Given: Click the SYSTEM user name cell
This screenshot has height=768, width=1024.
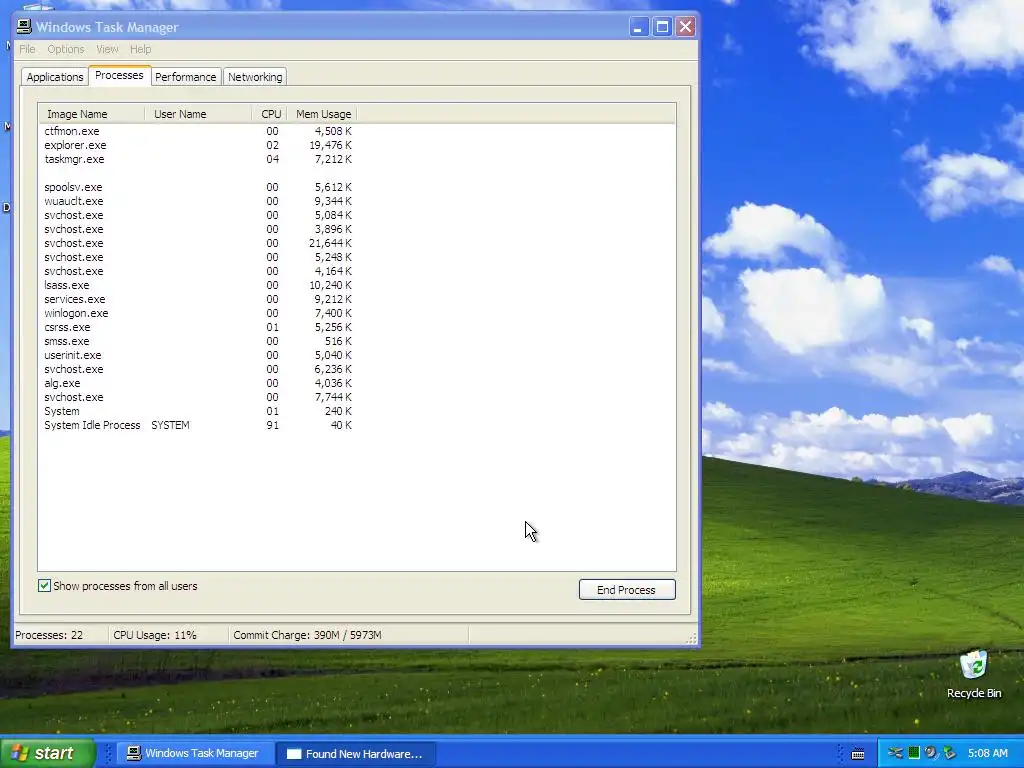Looking at the screenshot, I should pyautogui.click(x=170, y=425).
